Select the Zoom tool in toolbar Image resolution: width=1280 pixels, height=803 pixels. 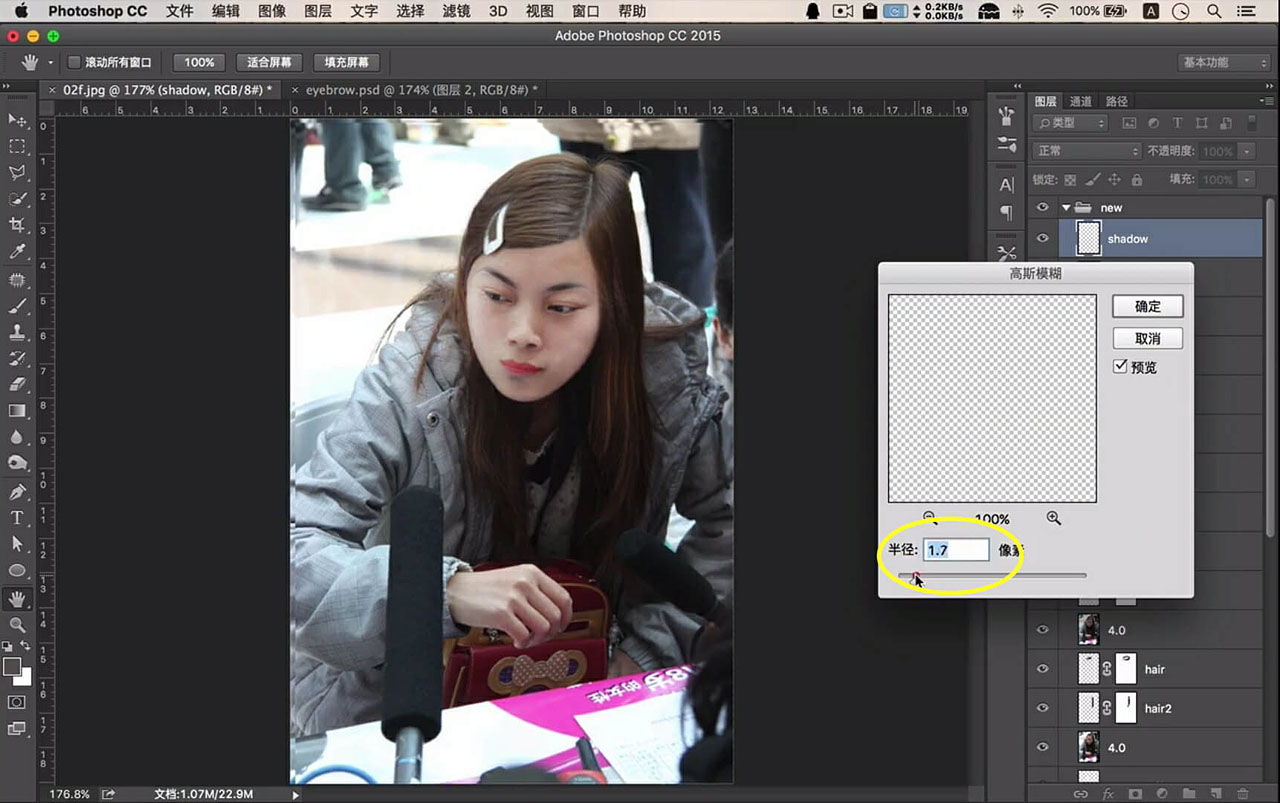pyautogui.click(x=17, y=625)
